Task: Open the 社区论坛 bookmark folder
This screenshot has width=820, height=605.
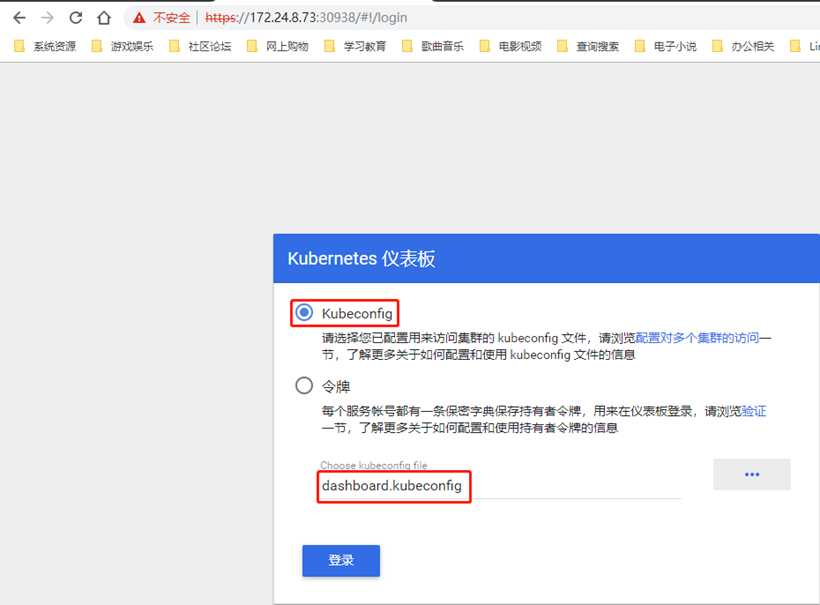Action: (x=200, y=46)
